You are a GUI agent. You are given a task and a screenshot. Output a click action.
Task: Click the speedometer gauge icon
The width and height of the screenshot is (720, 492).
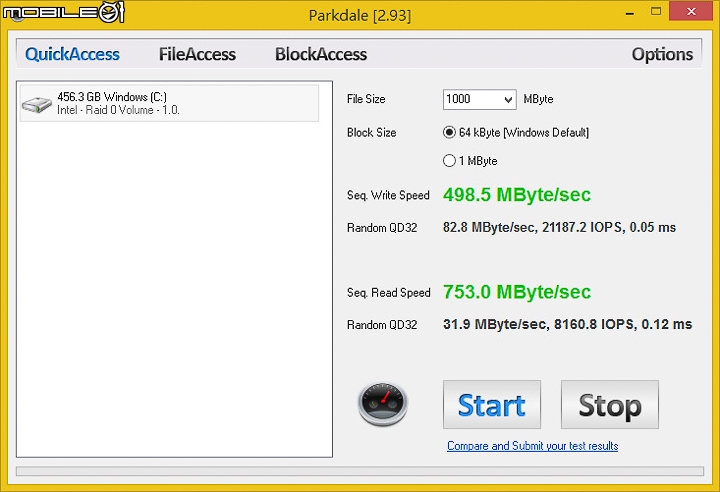point(382,404)
